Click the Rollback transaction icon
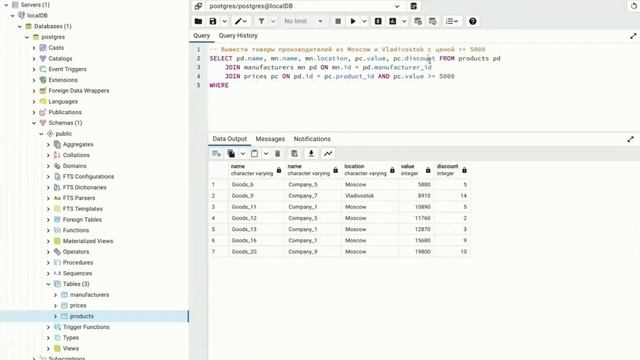This screenshot has width=640, height=360. 433,21
